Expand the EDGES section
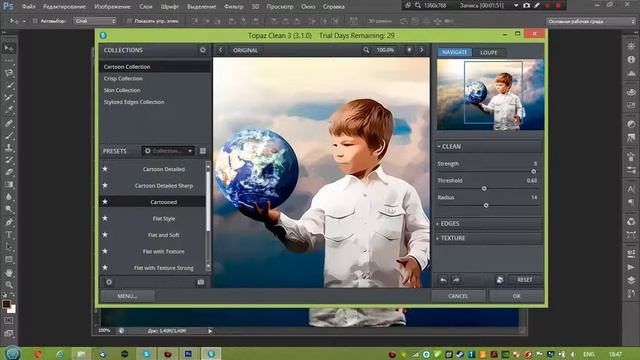This screenshot has width=640, height=360. (x=489, y=224)
